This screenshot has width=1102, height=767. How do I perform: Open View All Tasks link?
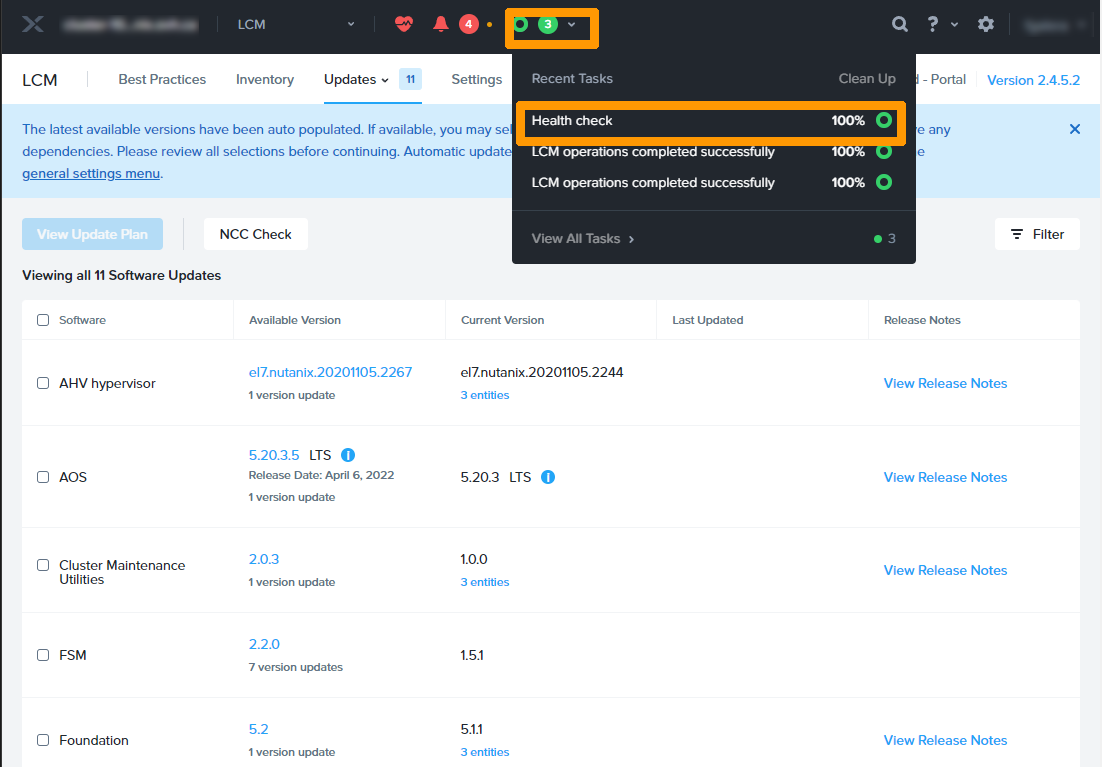click(x=582, y=238)
